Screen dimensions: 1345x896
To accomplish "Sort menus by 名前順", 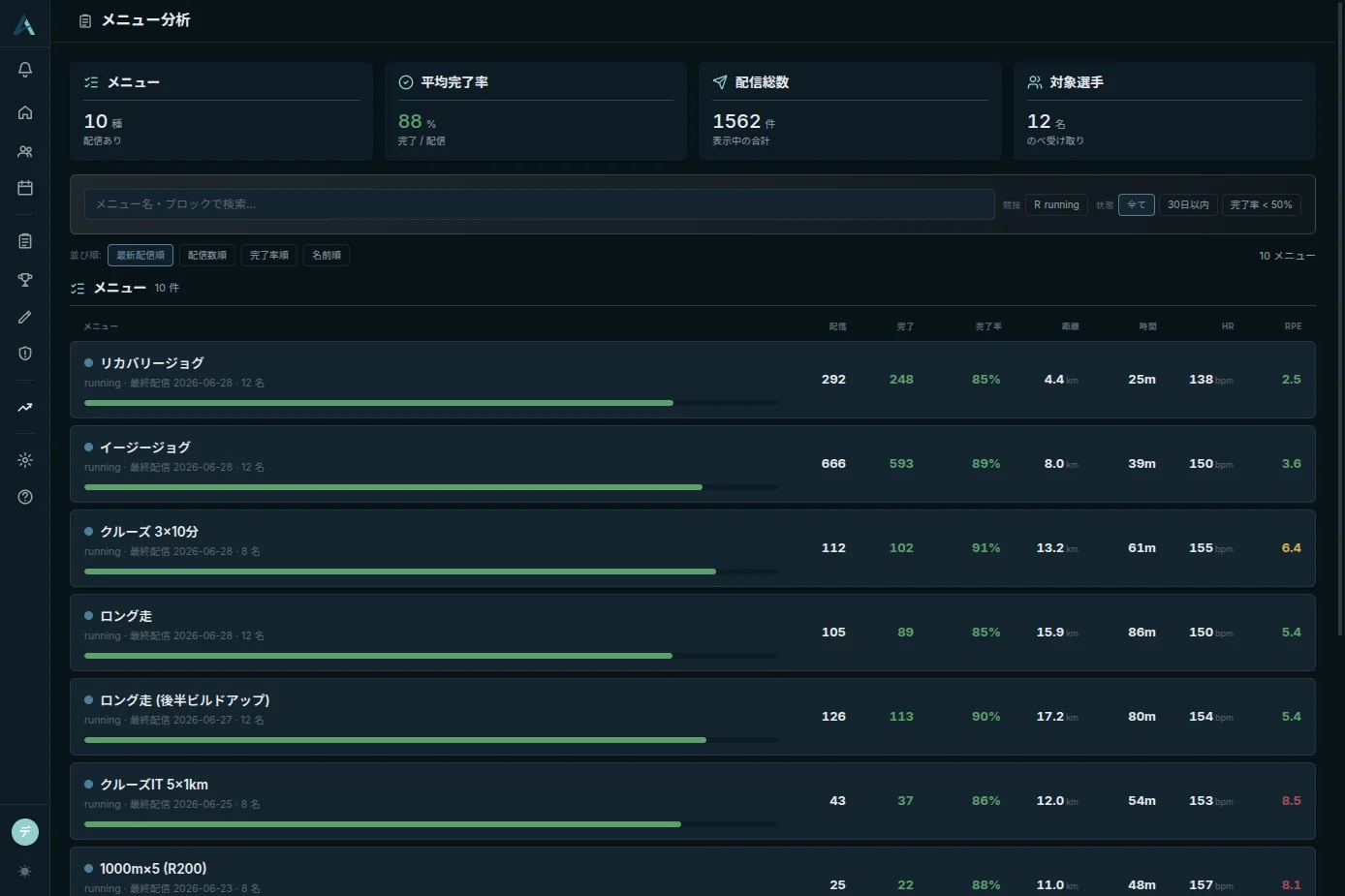I will pos(327,256).
